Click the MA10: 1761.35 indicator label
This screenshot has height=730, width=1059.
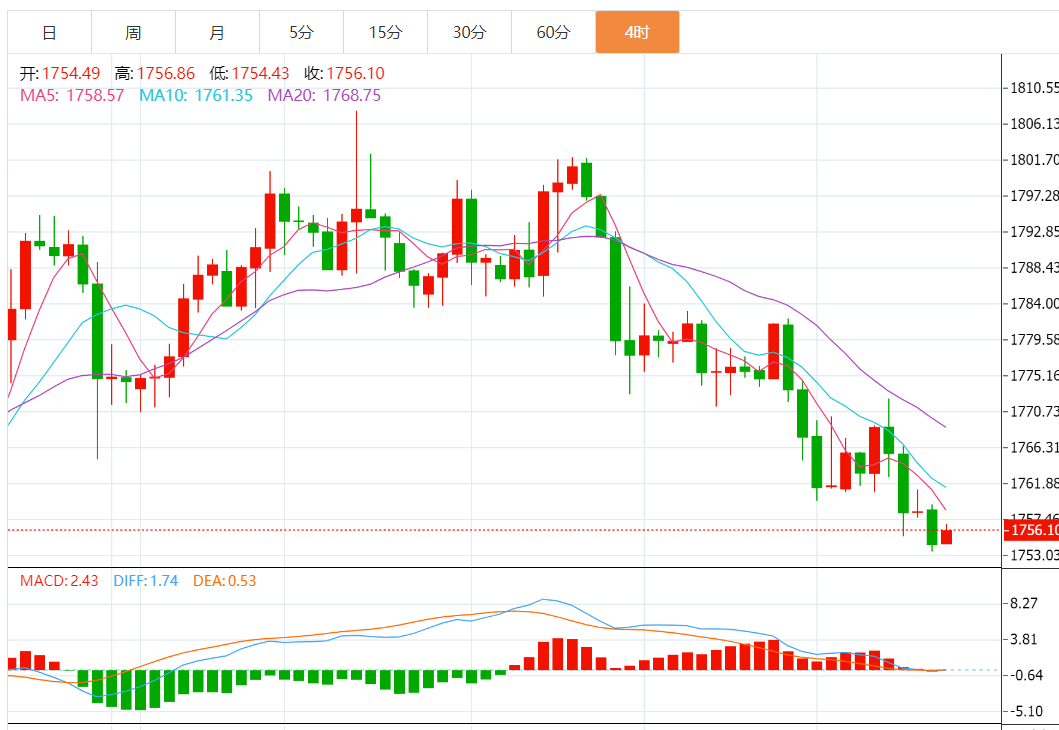coord(196,95)
